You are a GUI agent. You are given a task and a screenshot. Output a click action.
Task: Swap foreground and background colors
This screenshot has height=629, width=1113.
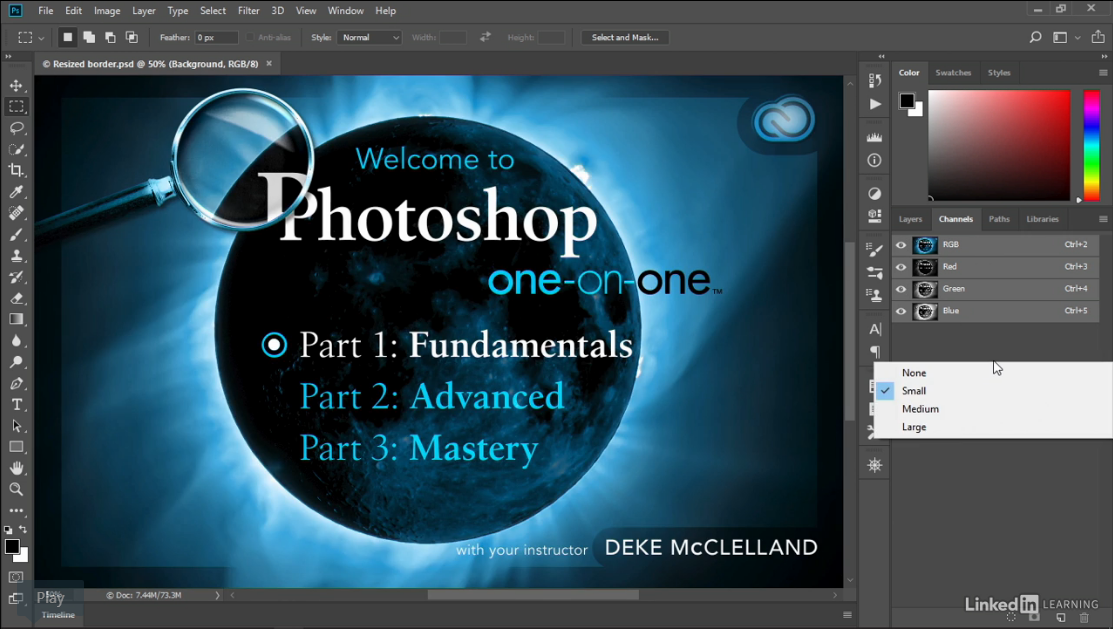click(23, 530)
